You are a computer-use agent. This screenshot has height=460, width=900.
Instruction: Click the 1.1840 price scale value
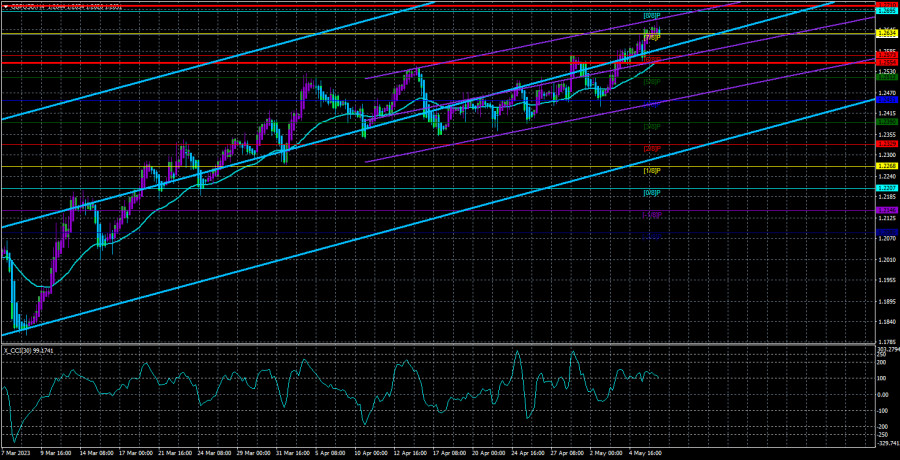[887, 323]
